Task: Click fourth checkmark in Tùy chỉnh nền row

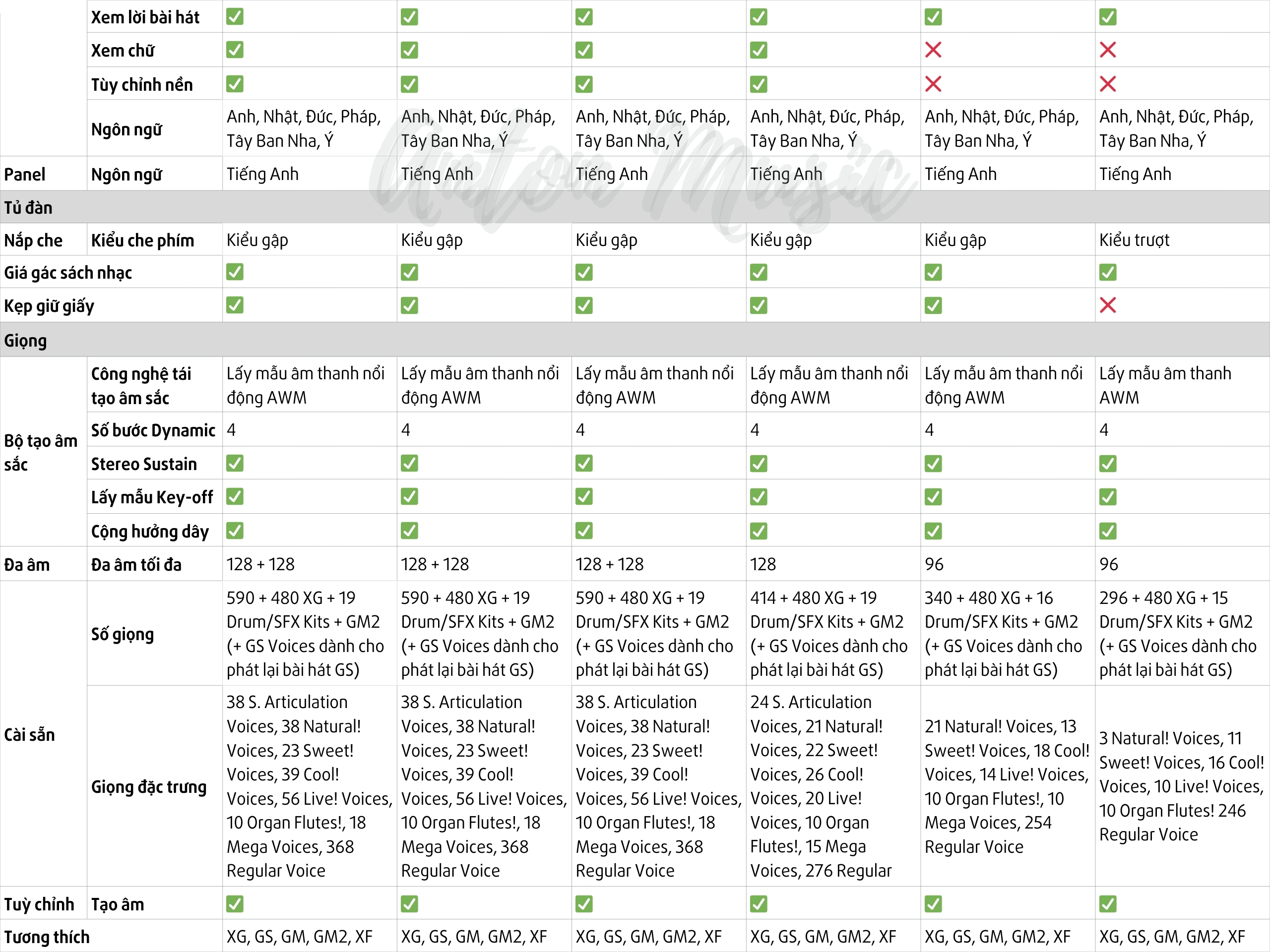Action: tap(759, 84)
